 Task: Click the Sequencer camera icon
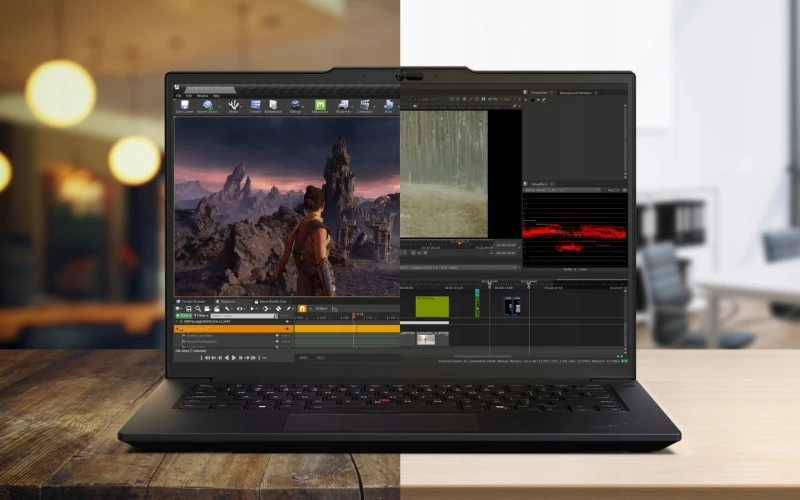click(x=207, y=309)
